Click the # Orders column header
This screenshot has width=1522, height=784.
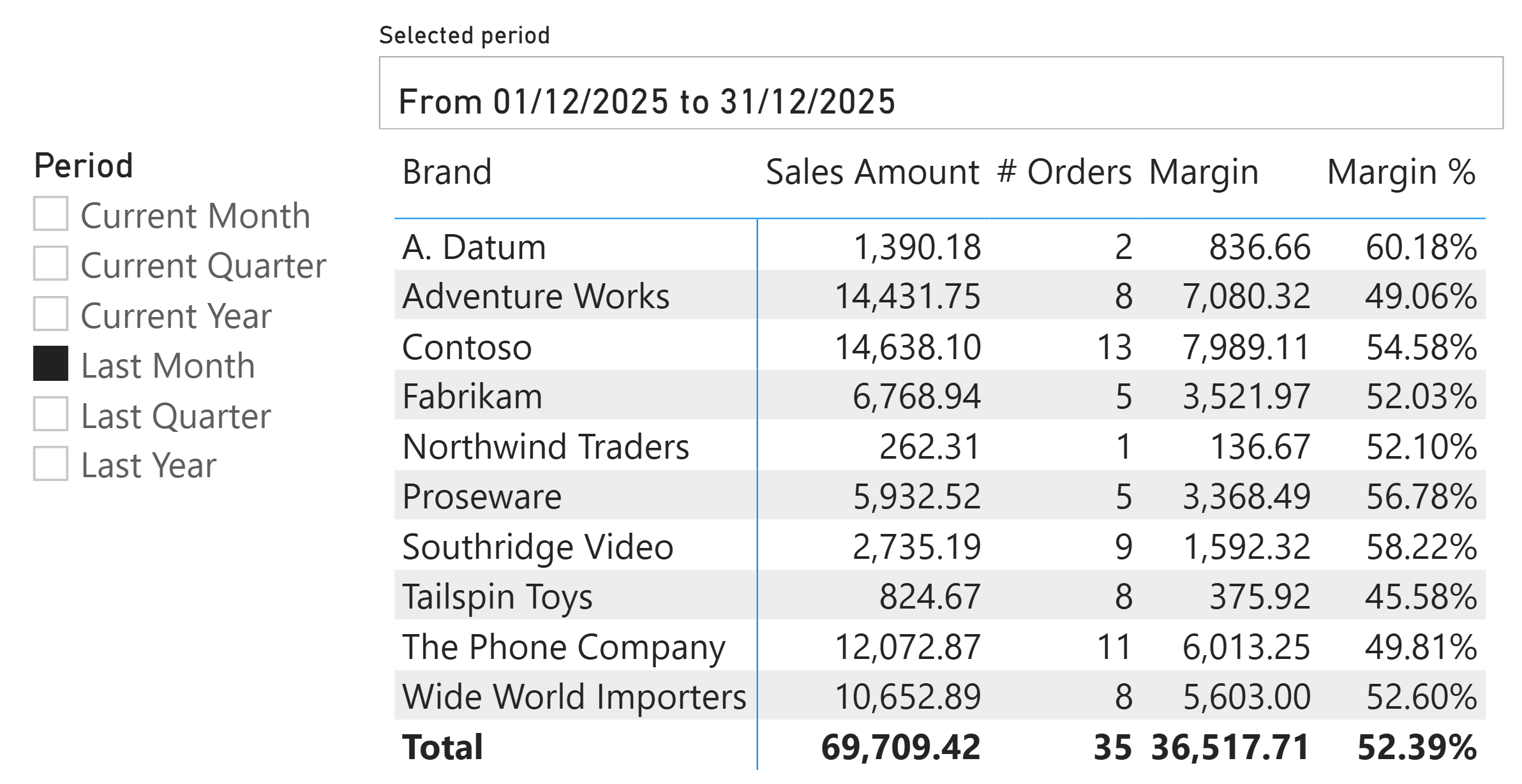click(x=1064, y=172)
